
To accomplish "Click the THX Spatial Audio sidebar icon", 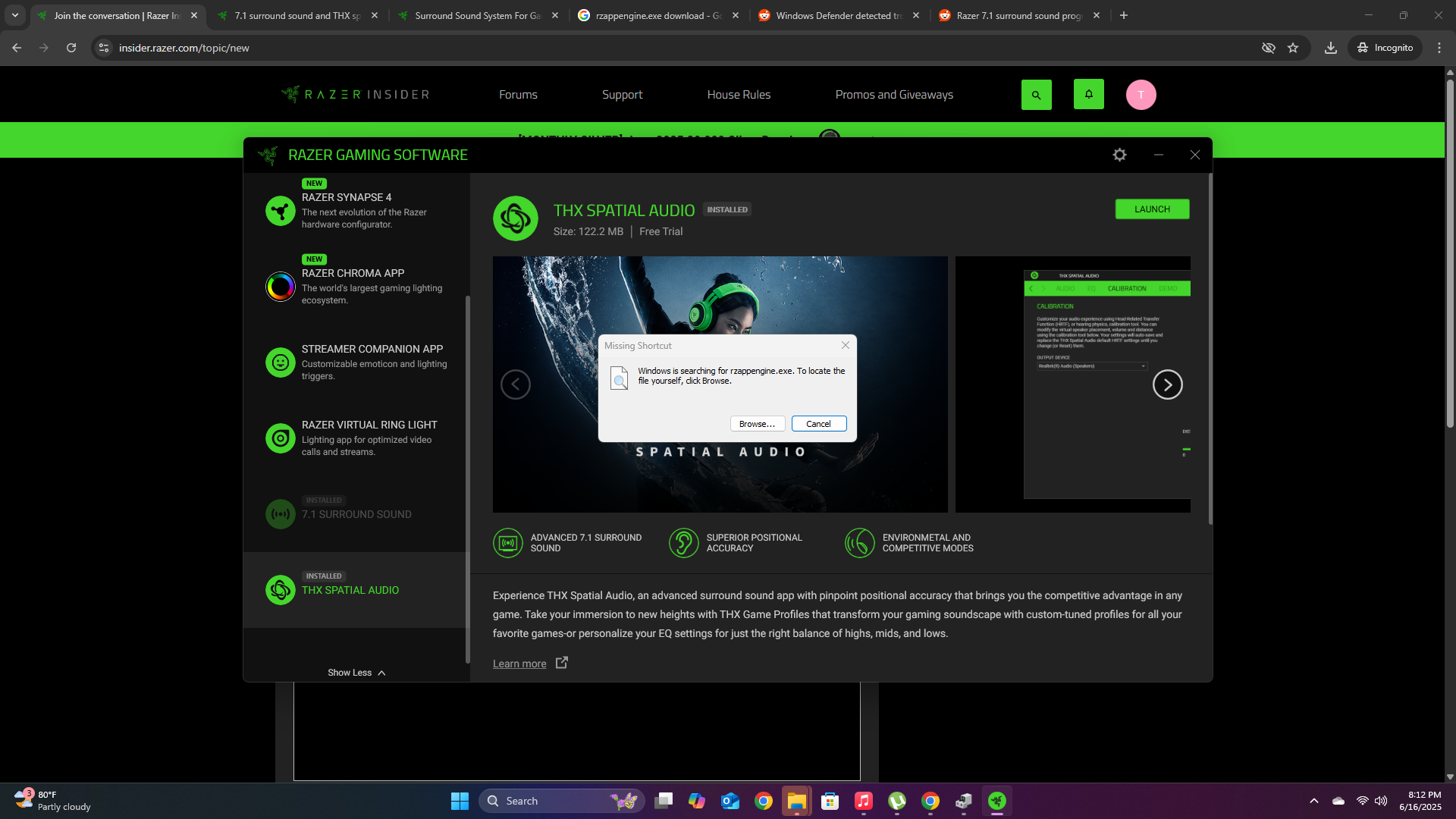I will tap(281, 590).
